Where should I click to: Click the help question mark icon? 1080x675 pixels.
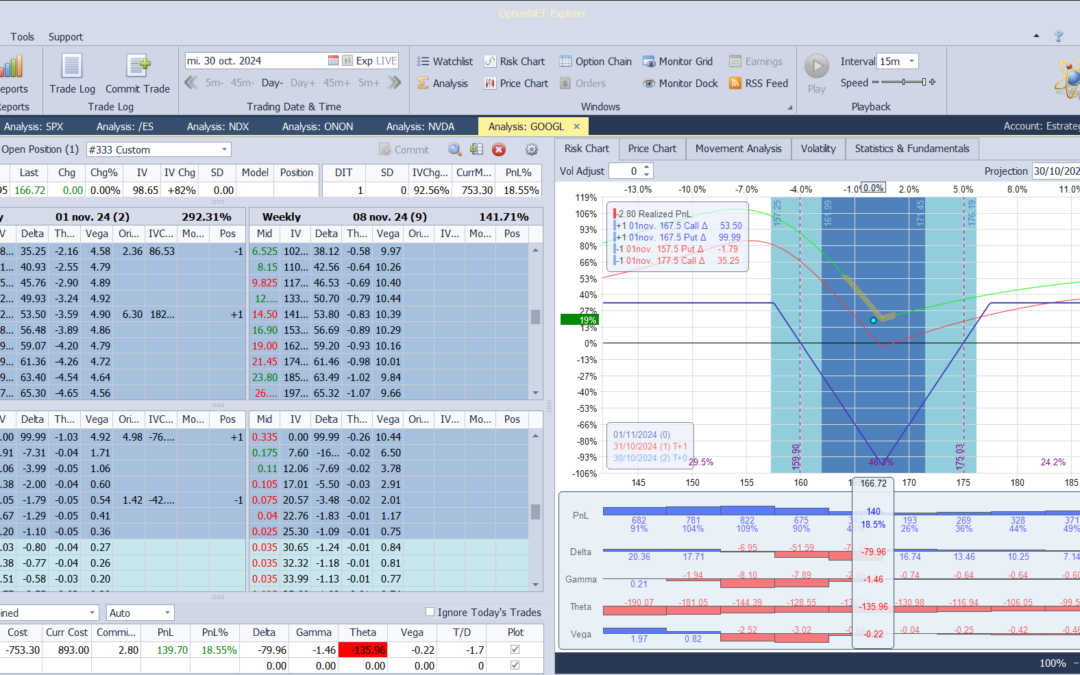(x=1059, y=37)
